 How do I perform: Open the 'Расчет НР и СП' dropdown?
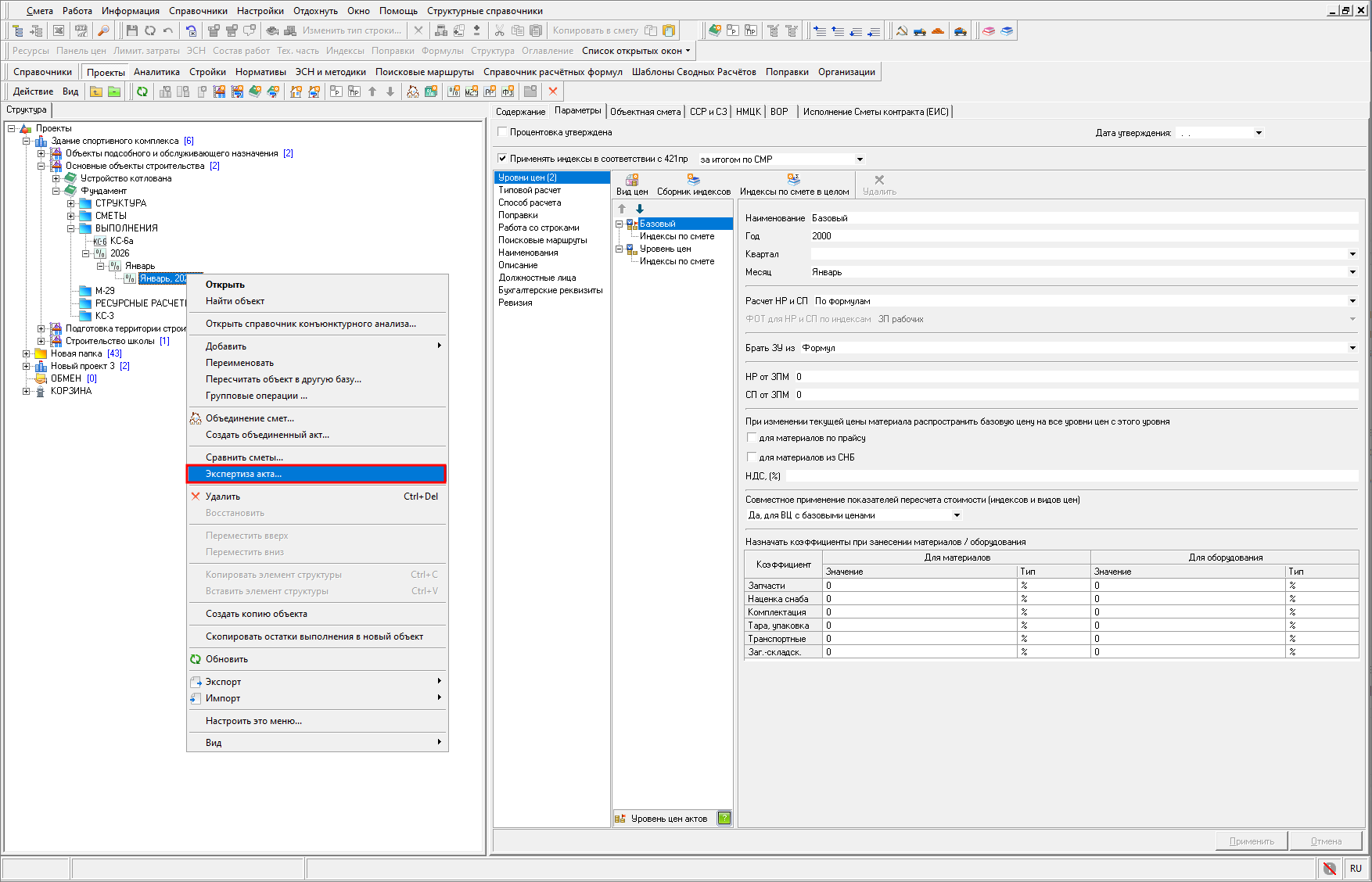tap(1352, 301)
